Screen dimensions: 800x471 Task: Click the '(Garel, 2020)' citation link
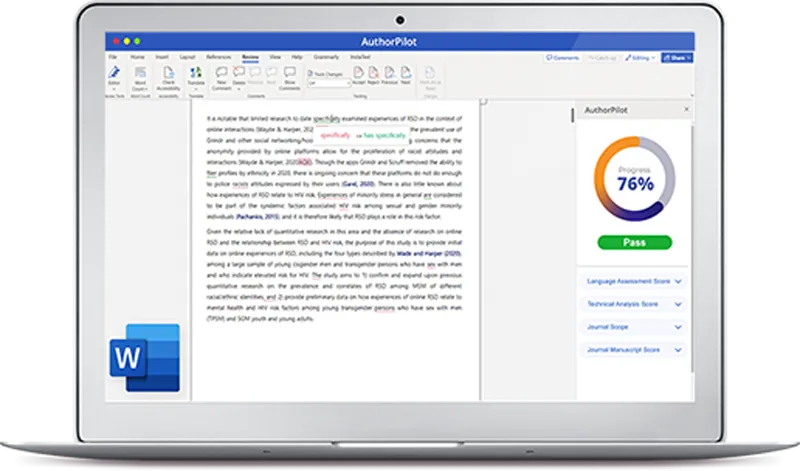click(x=358, y=184)
